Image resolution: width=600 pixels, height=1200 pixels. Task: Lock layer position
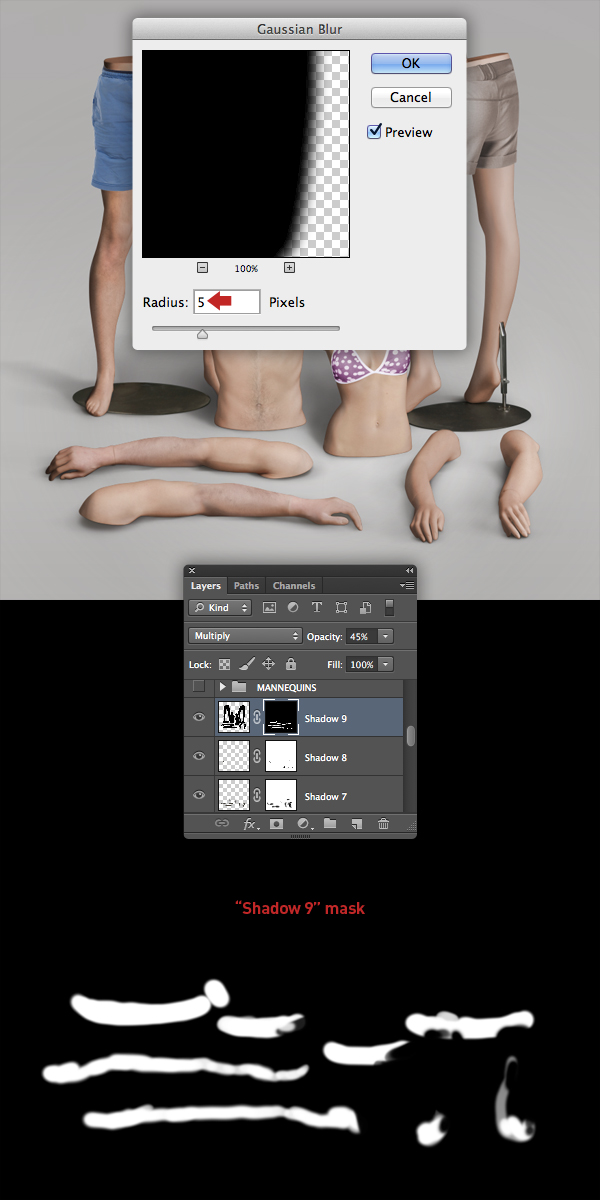(x=268, y=664)
